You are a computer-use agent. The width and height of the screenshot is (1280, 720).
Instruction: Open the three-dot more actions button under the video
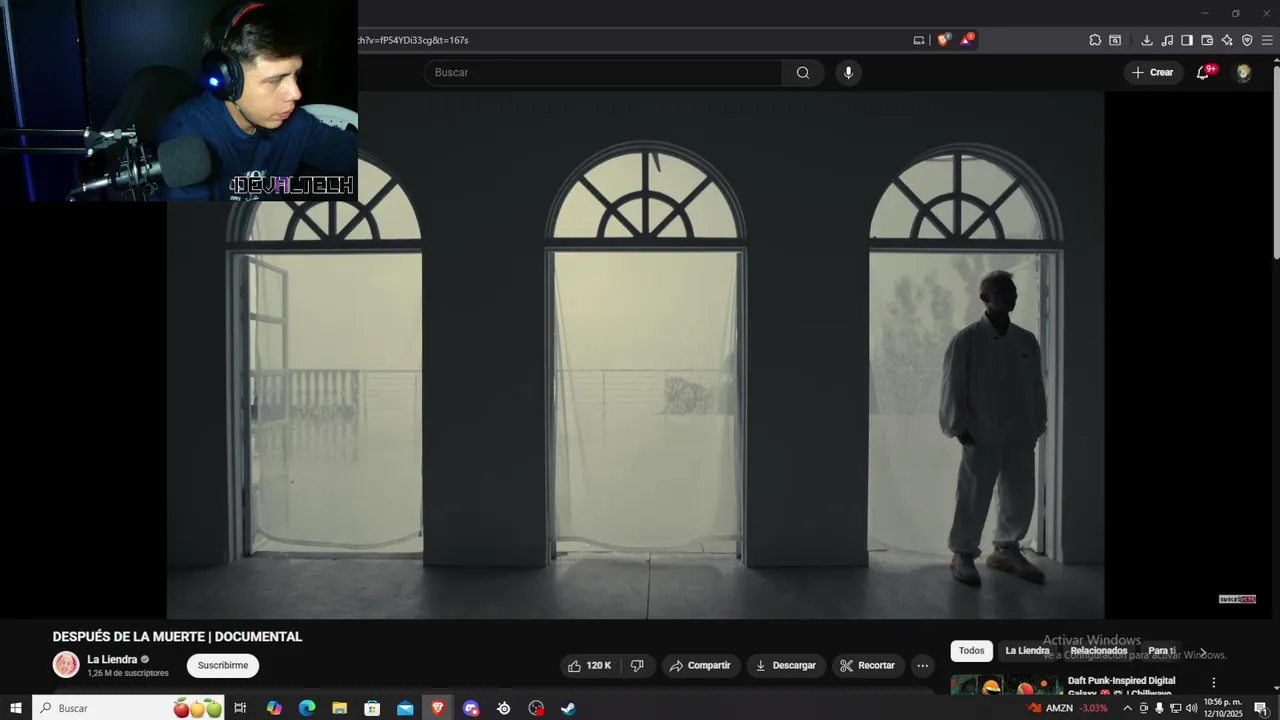coord(923,666)
